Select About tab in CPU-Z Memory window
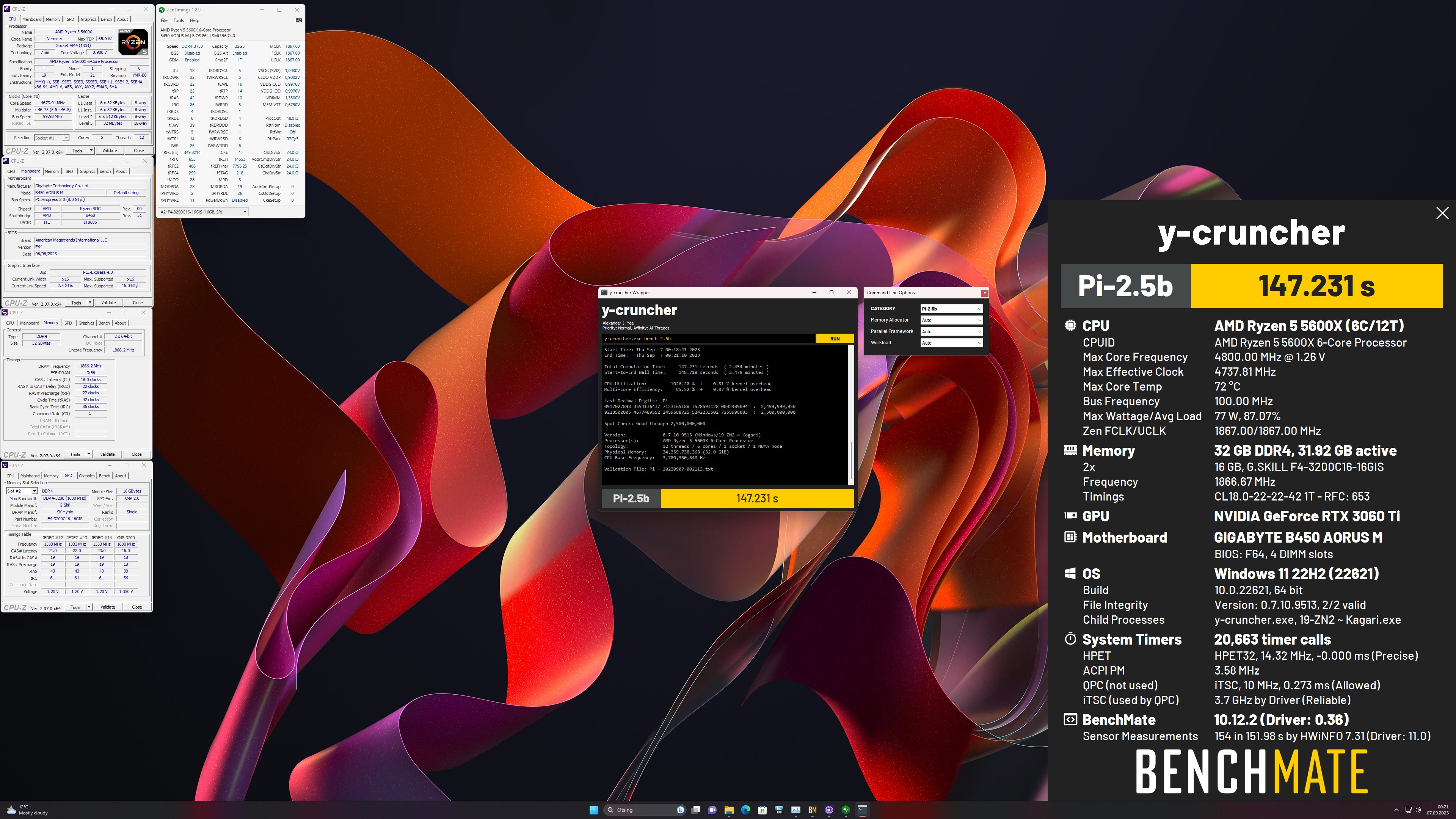Viewport: 1456px width, 819px height. coord(121,323)
